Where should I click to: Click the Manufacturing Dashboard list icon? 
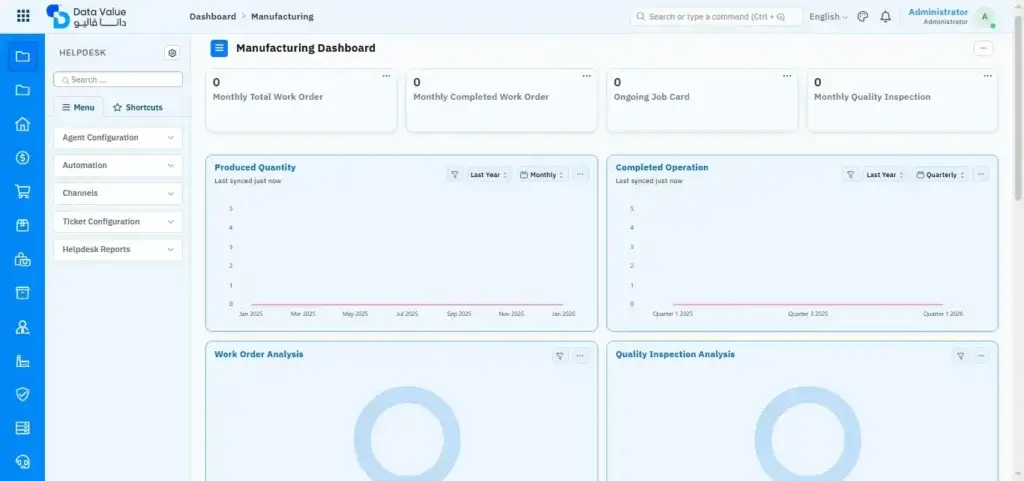tap(219, 48)
